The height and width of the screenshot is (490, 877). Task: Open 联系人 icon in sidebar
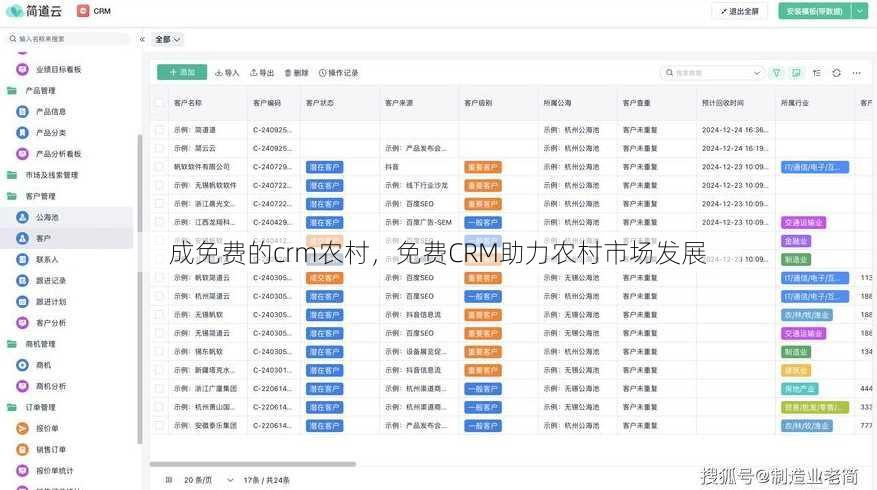pos(22,260)
